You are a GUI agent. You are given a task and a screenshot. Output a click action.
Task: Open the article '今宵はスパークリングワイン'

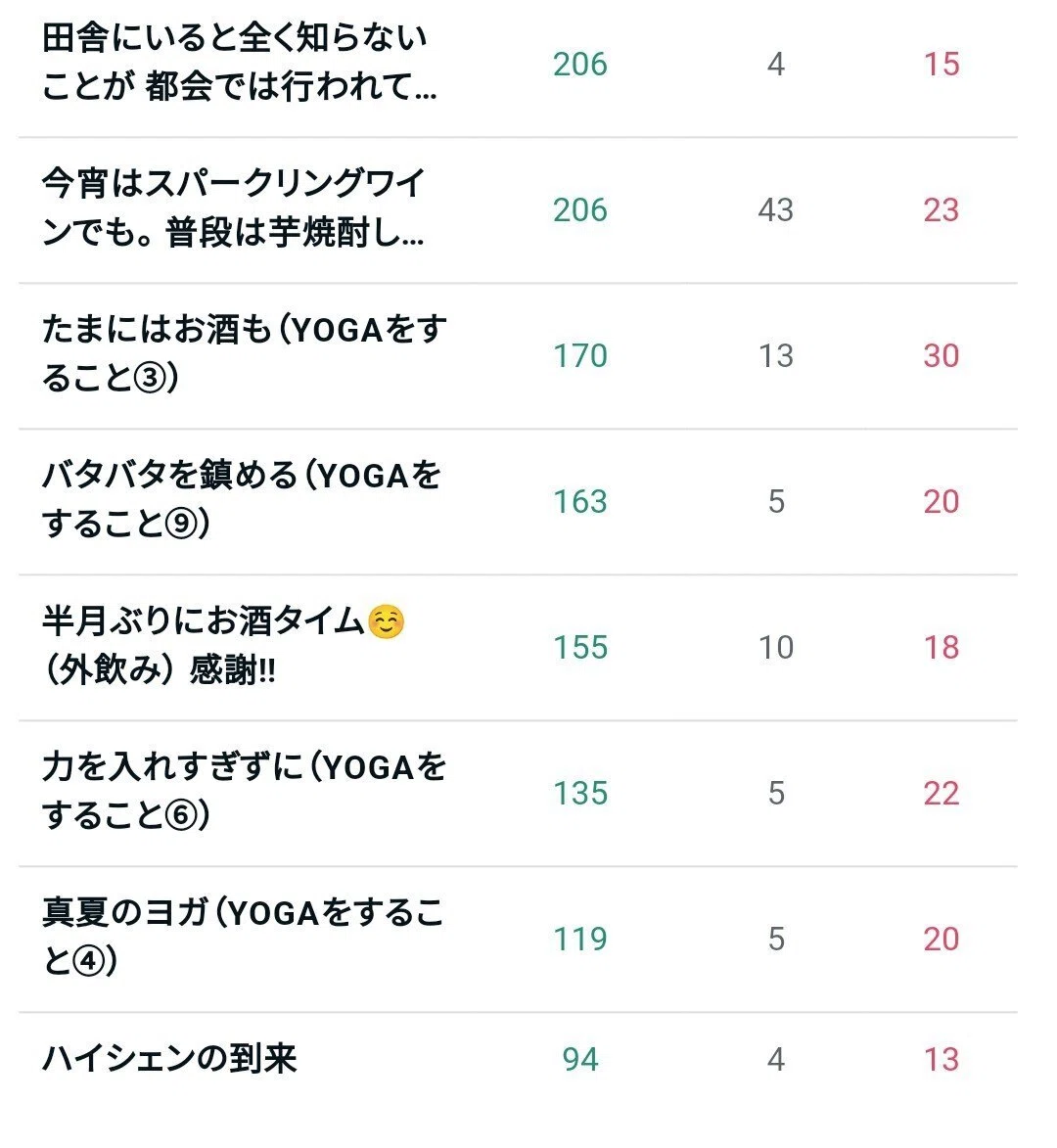234,208
